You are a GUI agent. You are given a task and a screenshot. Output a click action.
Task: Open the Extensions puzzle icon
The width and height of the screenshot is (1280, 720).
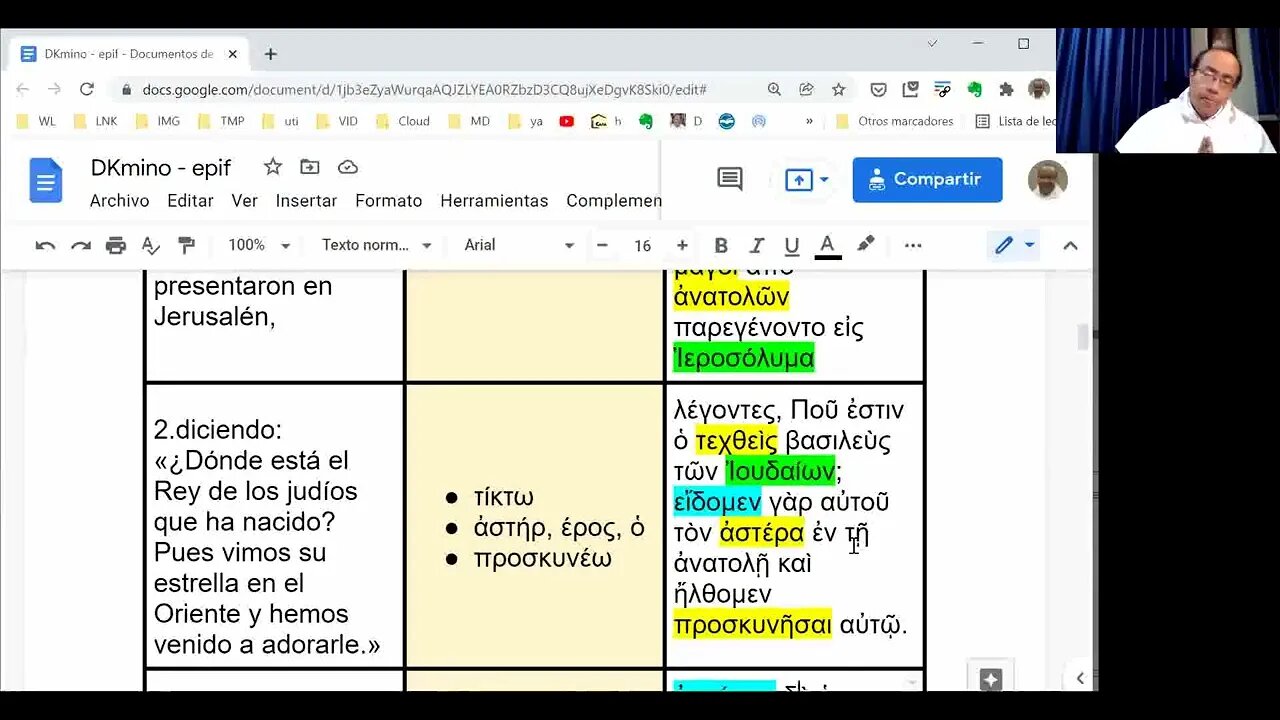click(x=1006, y=89)
